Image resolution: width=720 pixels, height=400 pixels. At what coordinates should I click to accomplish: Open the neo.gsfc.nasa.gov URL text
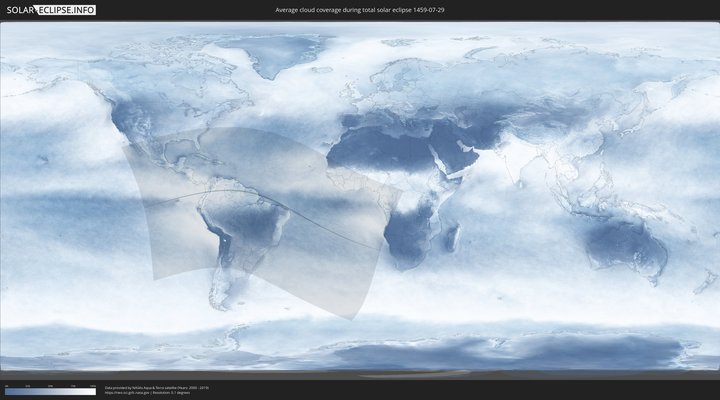[x=130, y=393]
